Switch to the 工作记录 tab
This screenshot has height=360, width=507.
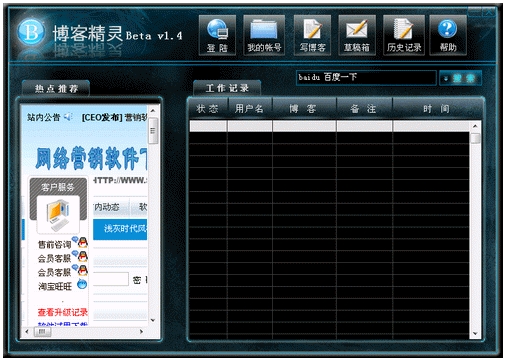click(x=227, y=88)
